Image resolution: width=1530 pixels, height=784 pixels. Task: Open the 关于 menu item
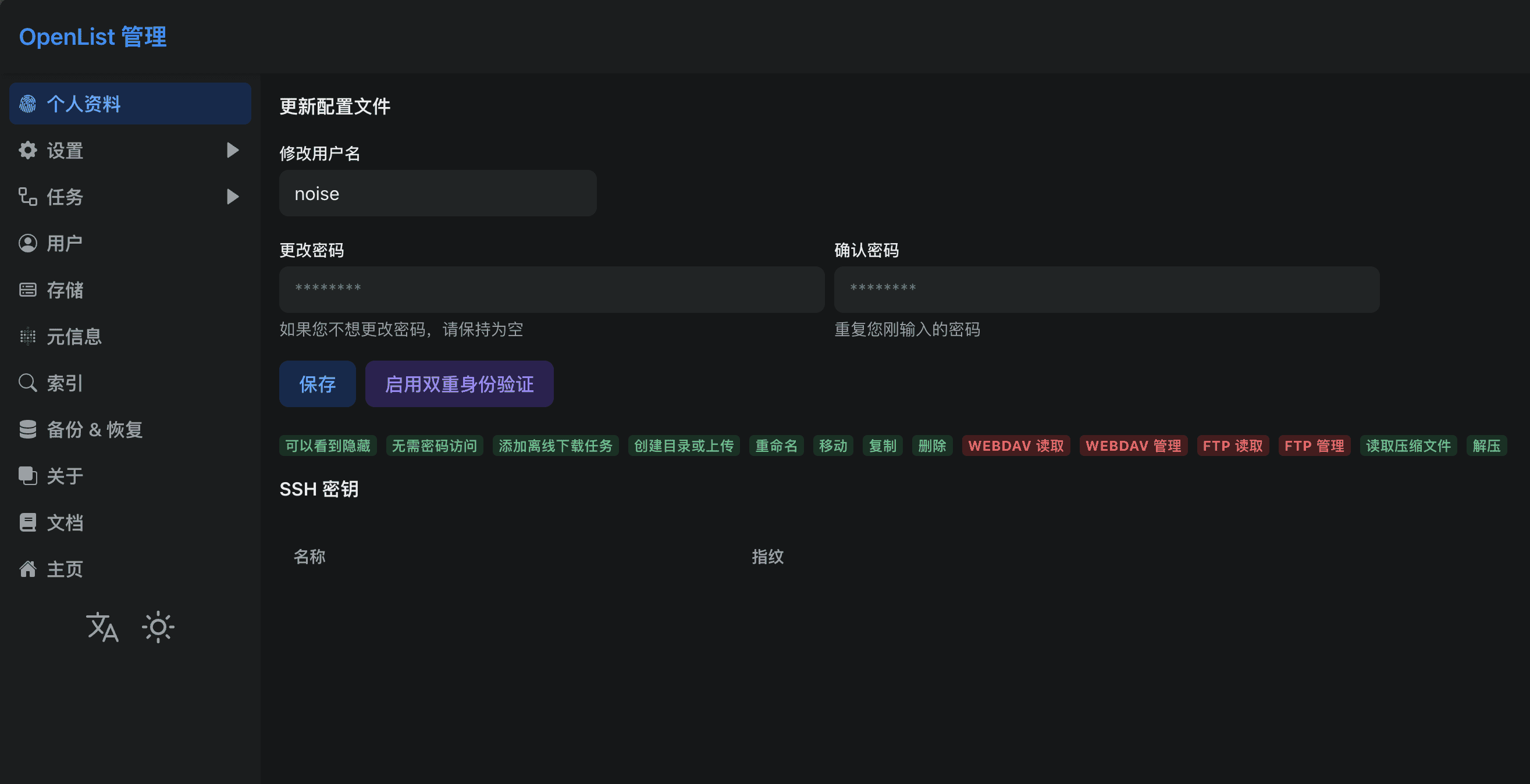(x=65, y=476)
